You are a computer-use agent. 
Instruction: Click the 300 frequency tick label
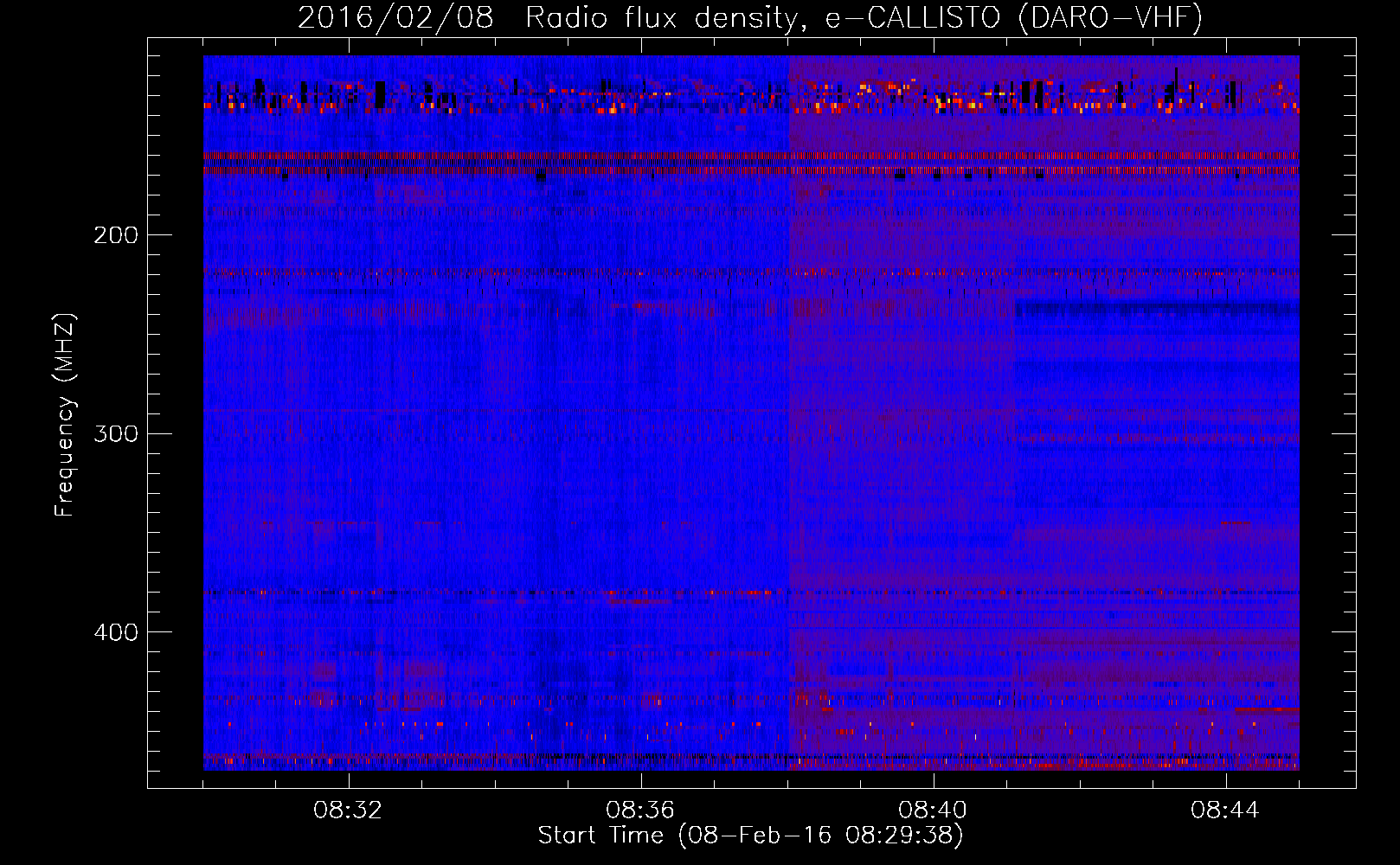(115, 433)
